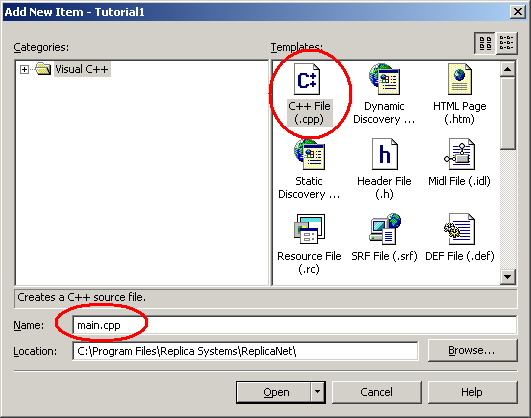Click into the Name text field
Viewport: 531px width, 418px height.
[x=294, y=325]
